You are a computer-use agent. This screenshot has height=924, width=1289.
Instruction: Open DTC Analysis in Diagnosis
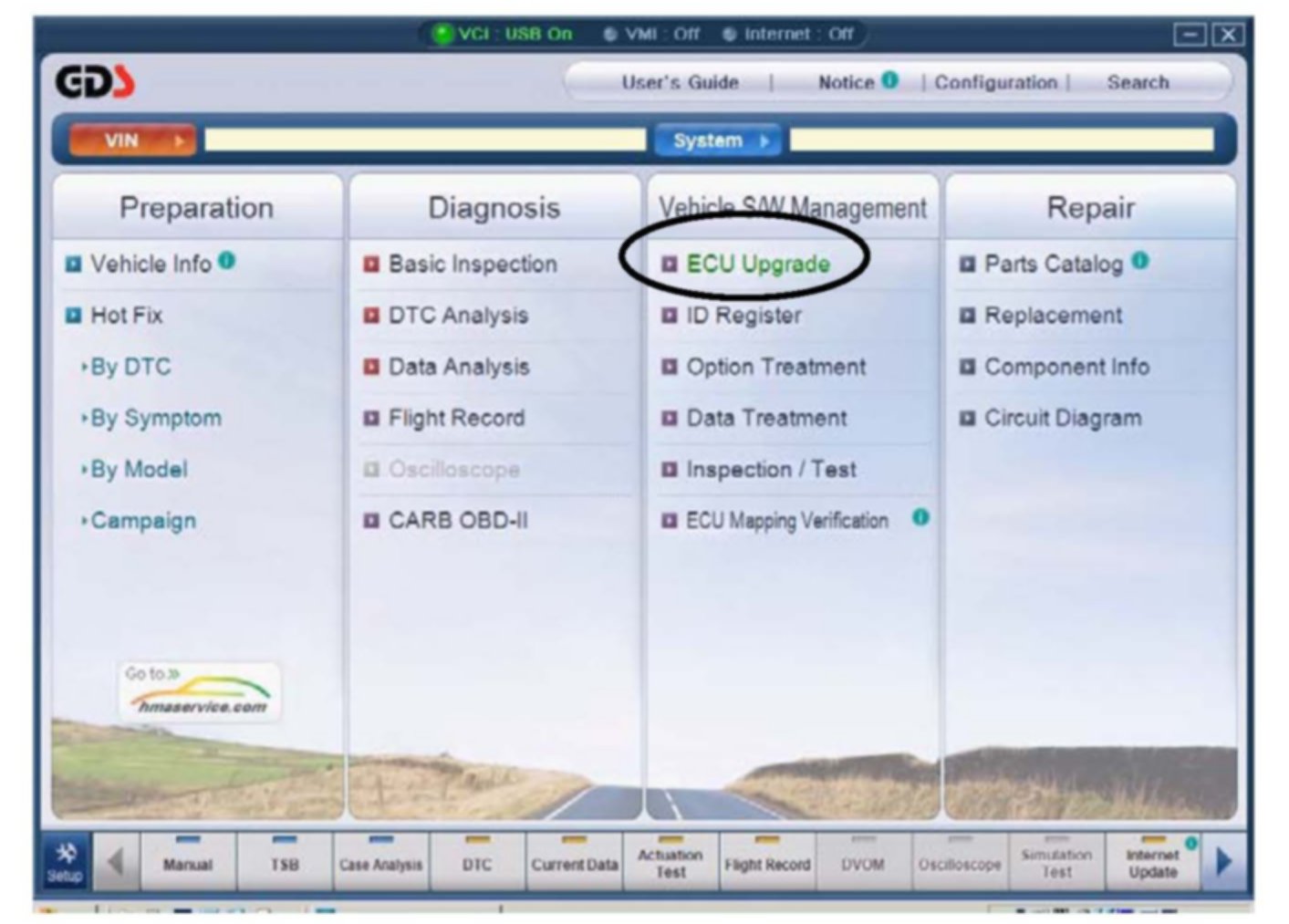point(458,316)
